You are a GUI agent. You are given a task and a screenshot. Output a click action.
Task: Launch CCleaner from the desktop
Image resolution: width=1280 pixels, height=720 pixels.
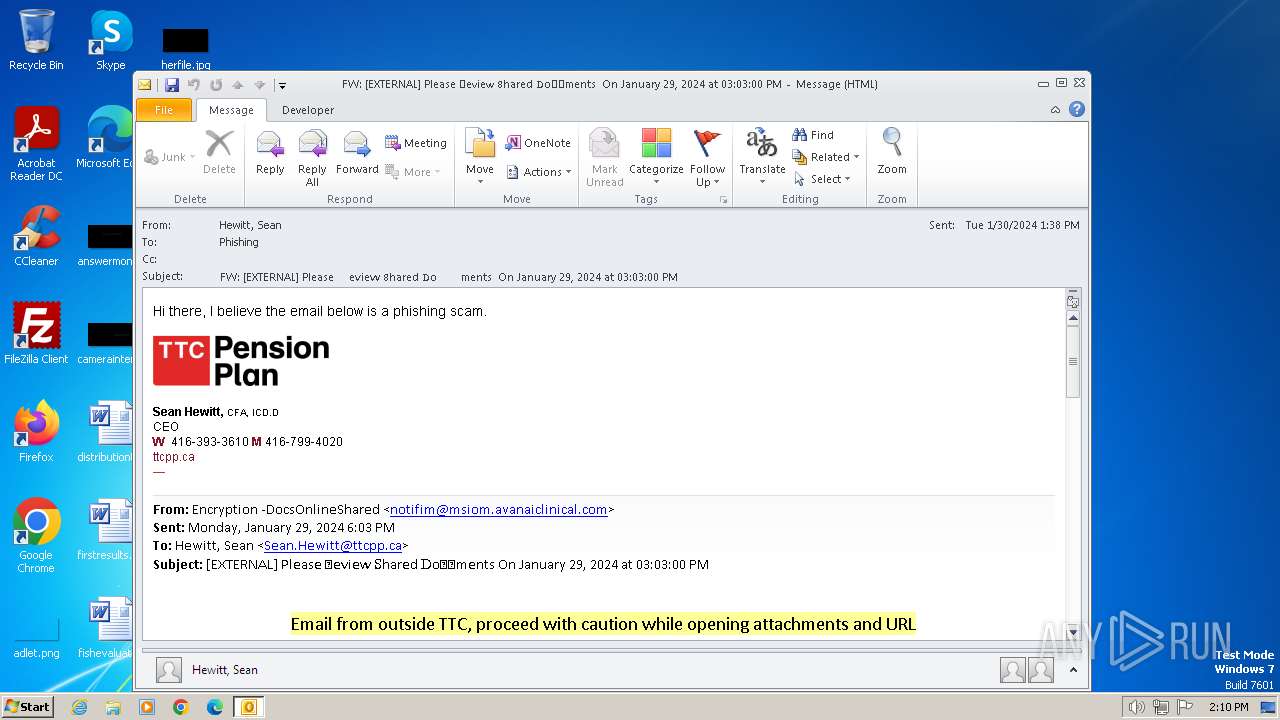point(36,236)
